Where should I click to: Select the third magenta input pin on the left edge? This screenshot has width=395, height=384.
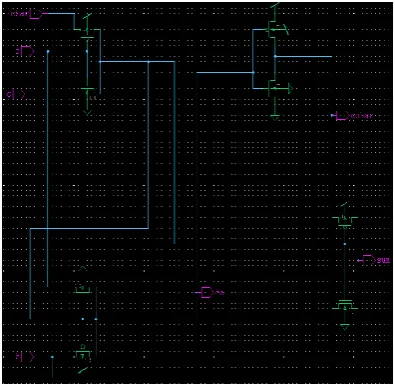click(17, 94)
